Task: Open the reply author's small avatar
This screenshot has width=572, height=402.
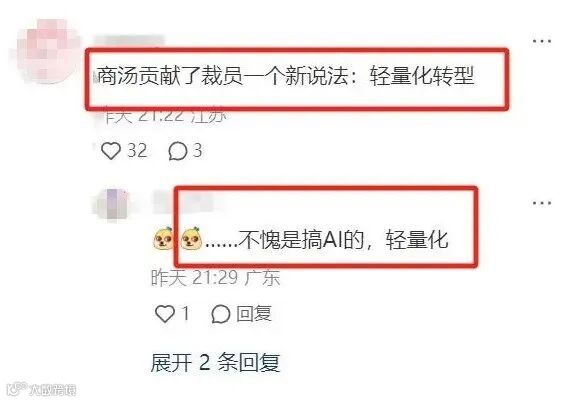Action: pos(112,204)
